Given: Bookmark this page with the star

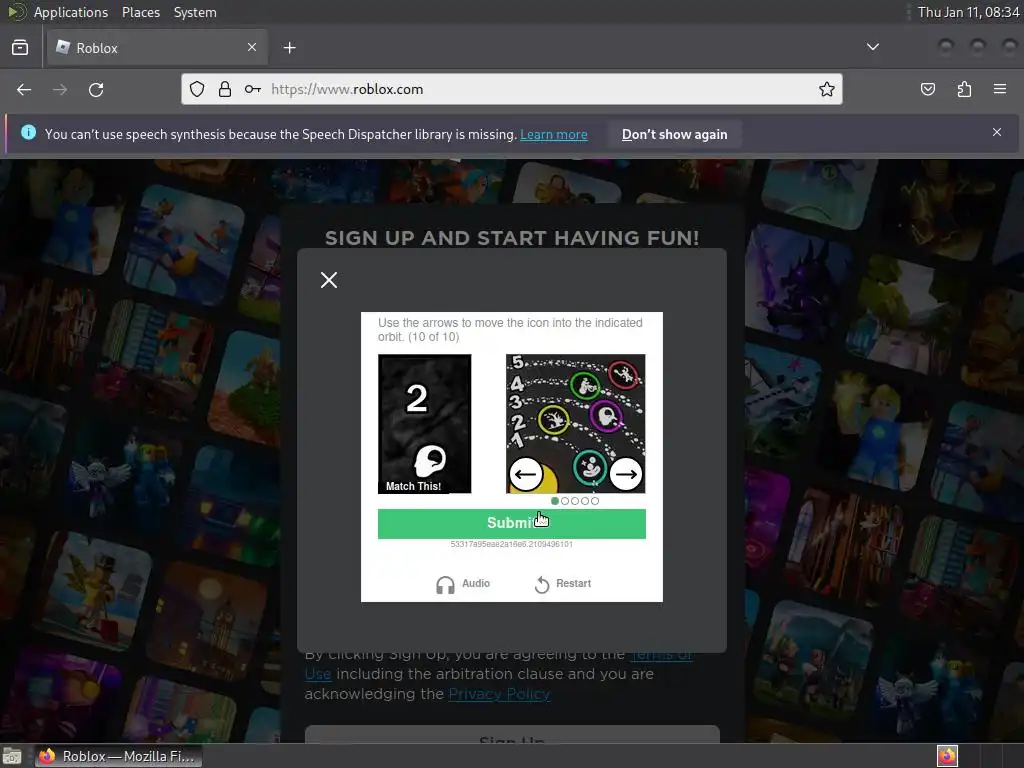Looking at the screenshot, I should (827, 89).
